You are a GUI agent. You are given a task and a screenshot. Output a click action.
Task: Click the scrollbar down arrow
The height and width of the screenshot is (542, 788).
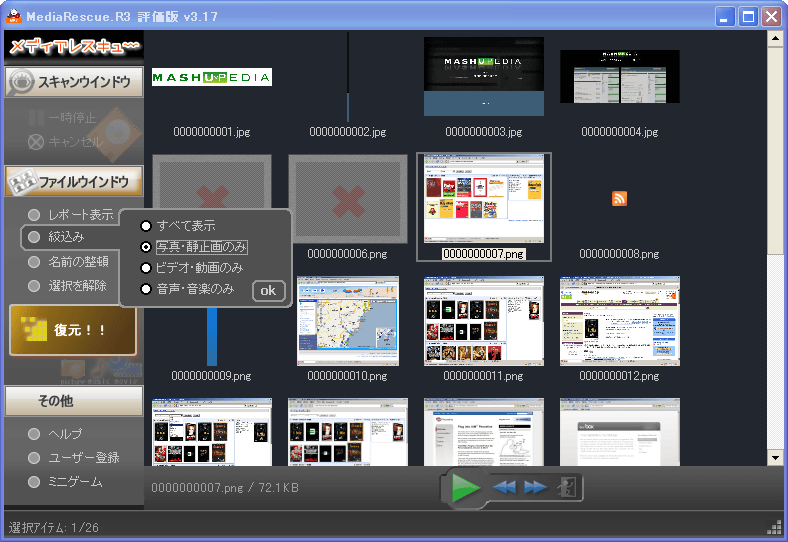click(774, 458)
